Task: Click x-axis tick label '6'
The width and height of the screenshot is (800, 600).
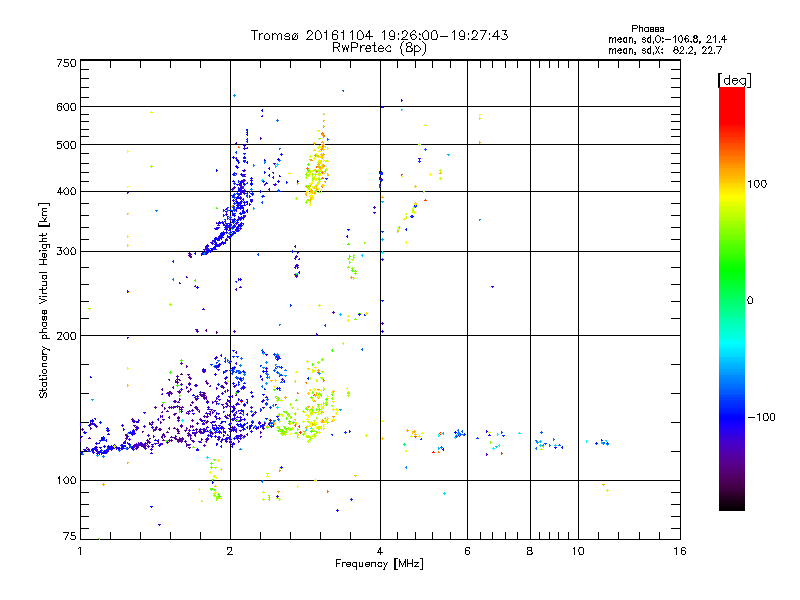Action: tap(467, 551)
